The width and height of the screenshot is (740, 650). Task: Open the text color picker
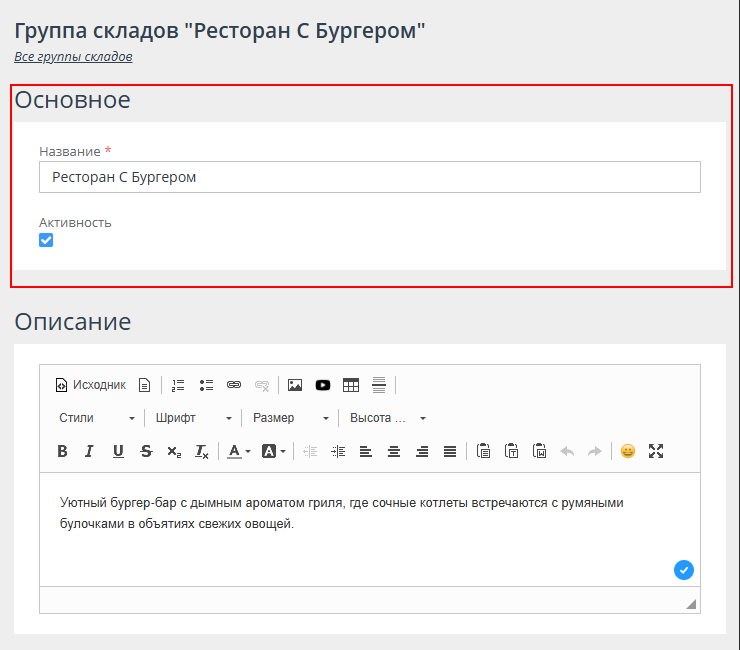point(239,452)
